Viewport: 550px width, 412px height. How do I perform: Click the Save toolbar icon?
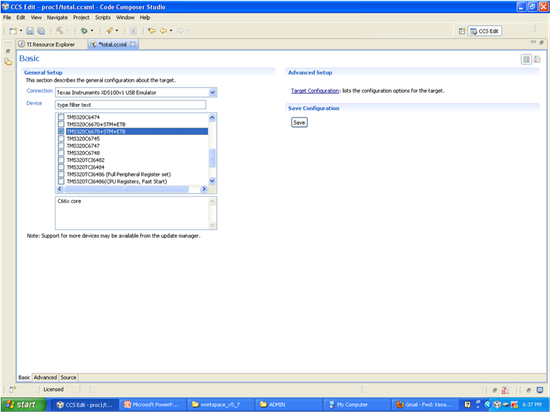(x=30, y=31)
